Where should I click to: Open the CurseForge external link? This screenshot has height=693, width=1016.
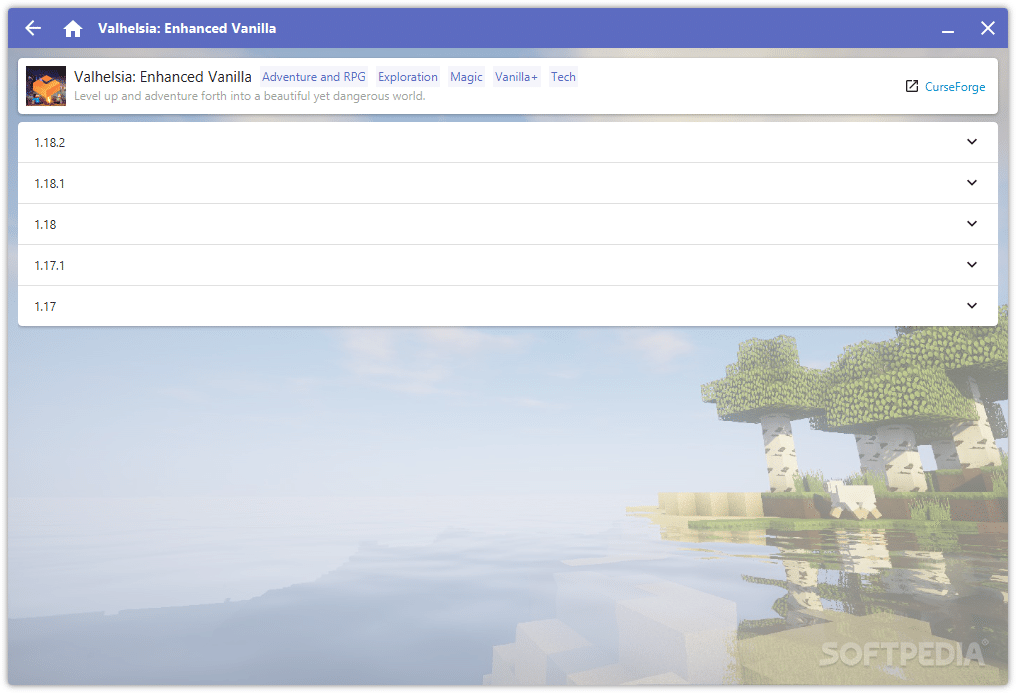coord(954,87)
